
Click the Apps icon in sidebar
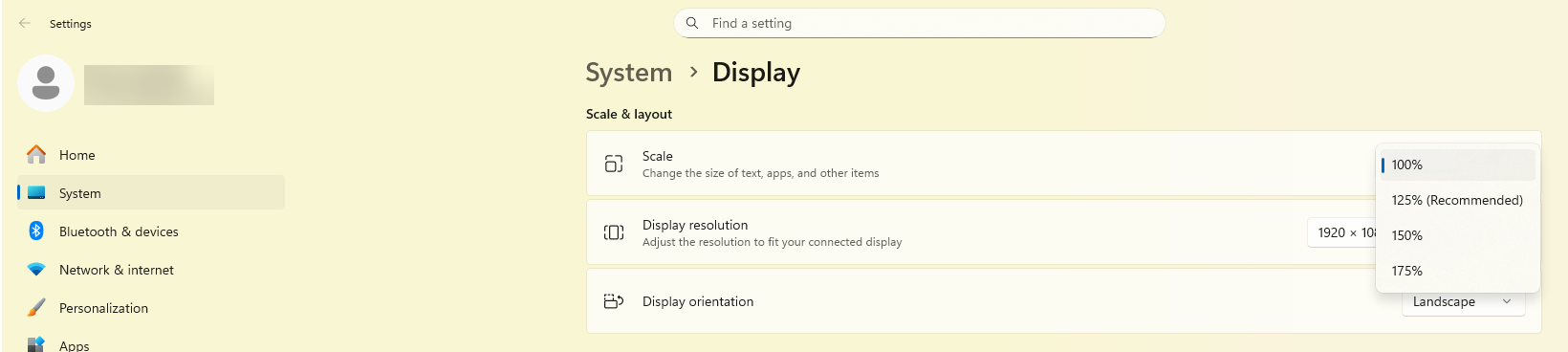[36, 344]
